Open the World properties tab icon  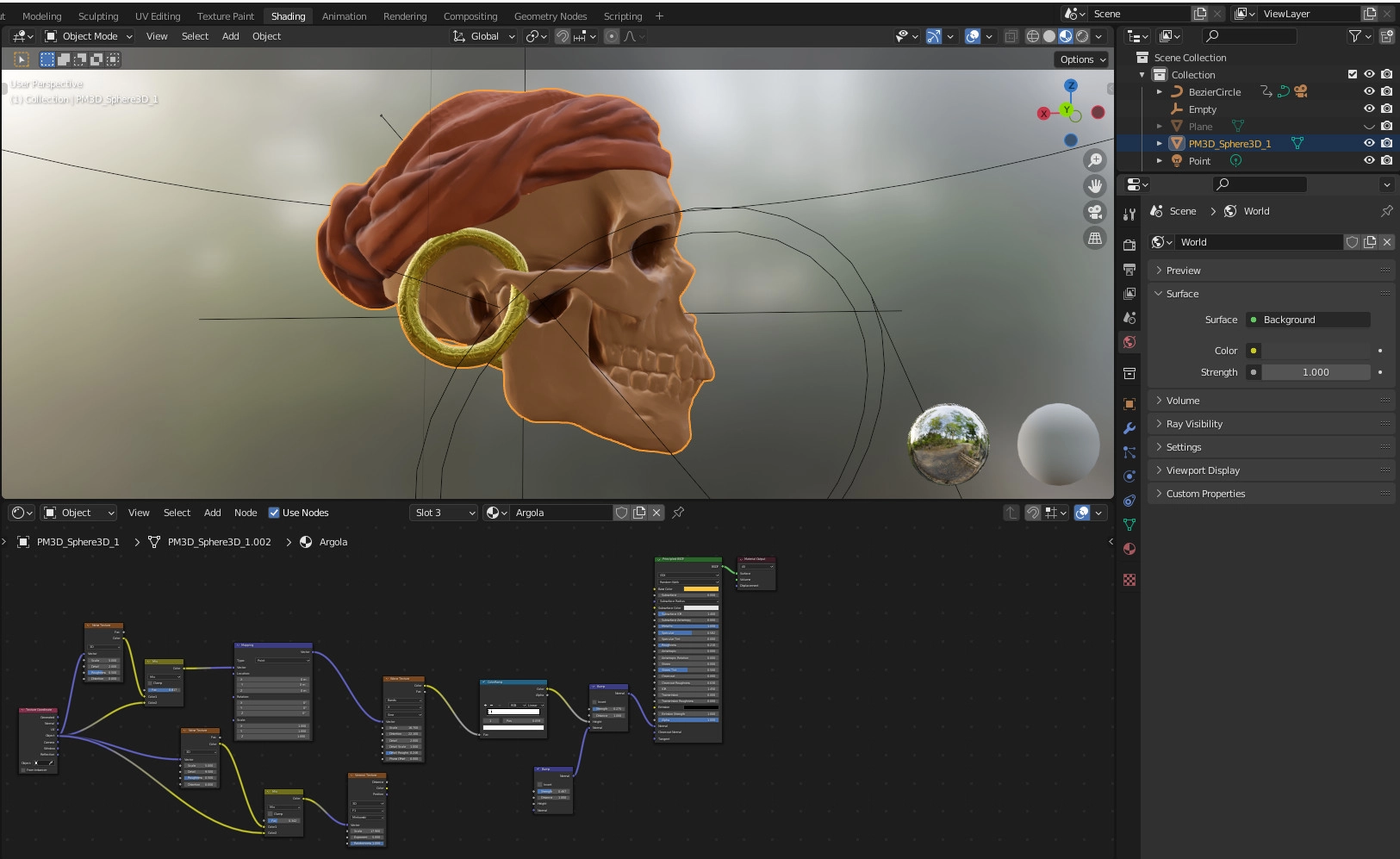(x=1129, y=342)
